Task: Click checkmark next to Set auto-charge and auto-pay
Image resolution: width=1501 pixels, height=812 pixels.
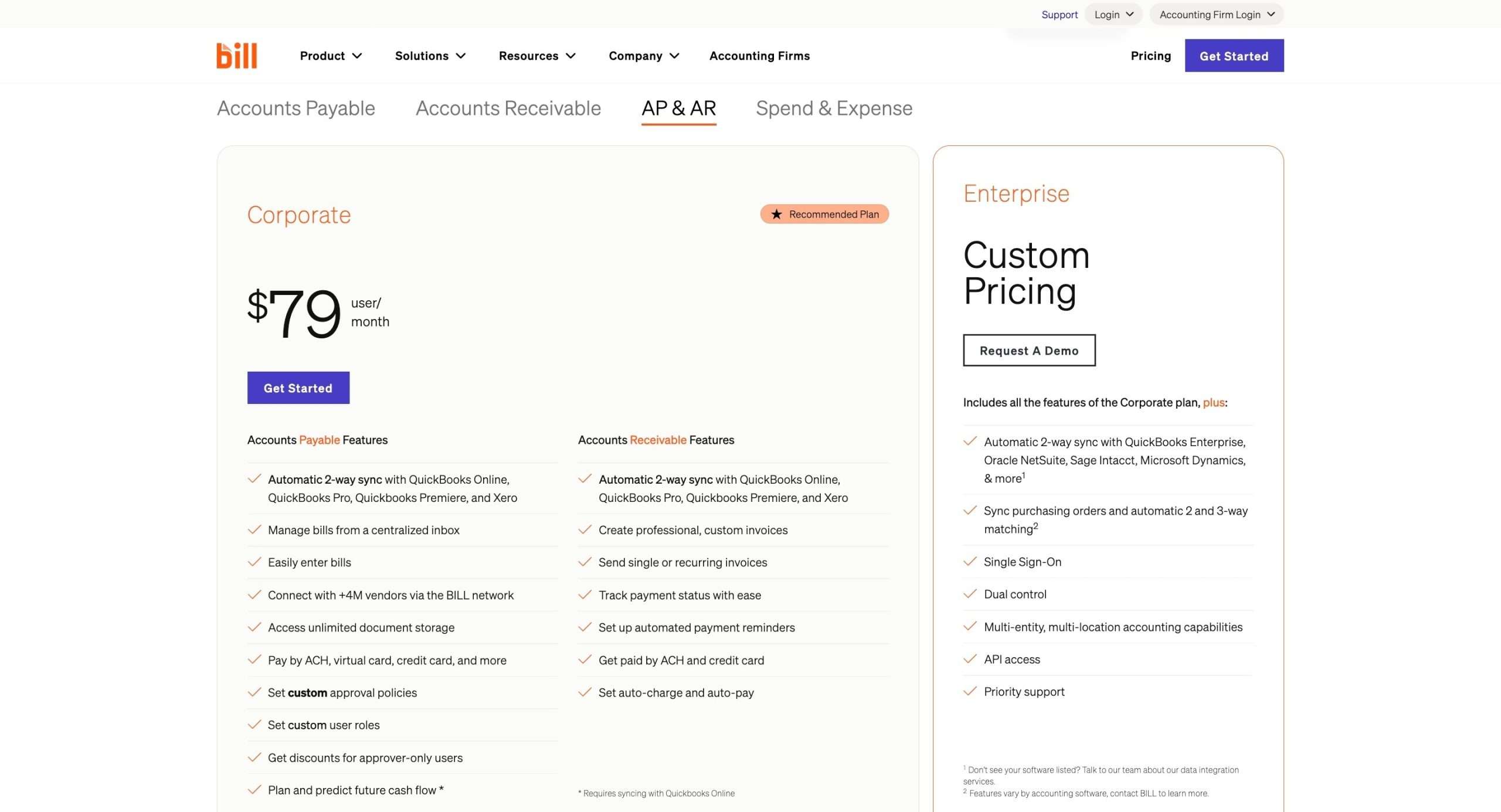Action: (585, 692)
